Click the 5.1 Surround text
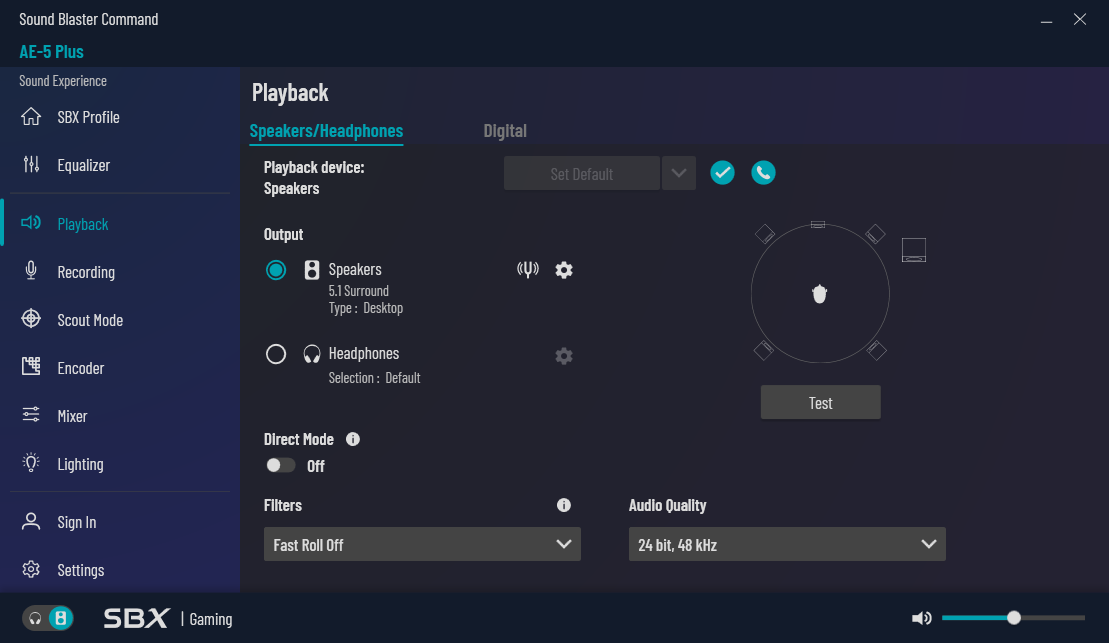Screen dimensions: 1109x643 [x=359, y=291]
